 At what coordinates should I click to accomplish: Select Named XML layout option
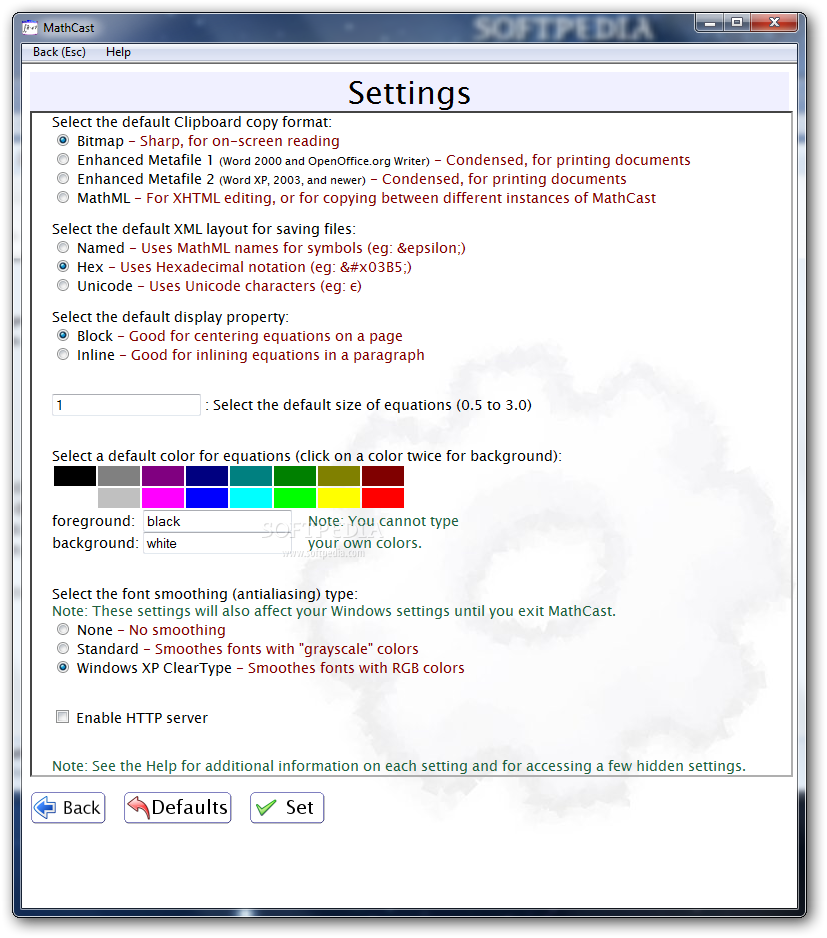click(x=63, y=248)
